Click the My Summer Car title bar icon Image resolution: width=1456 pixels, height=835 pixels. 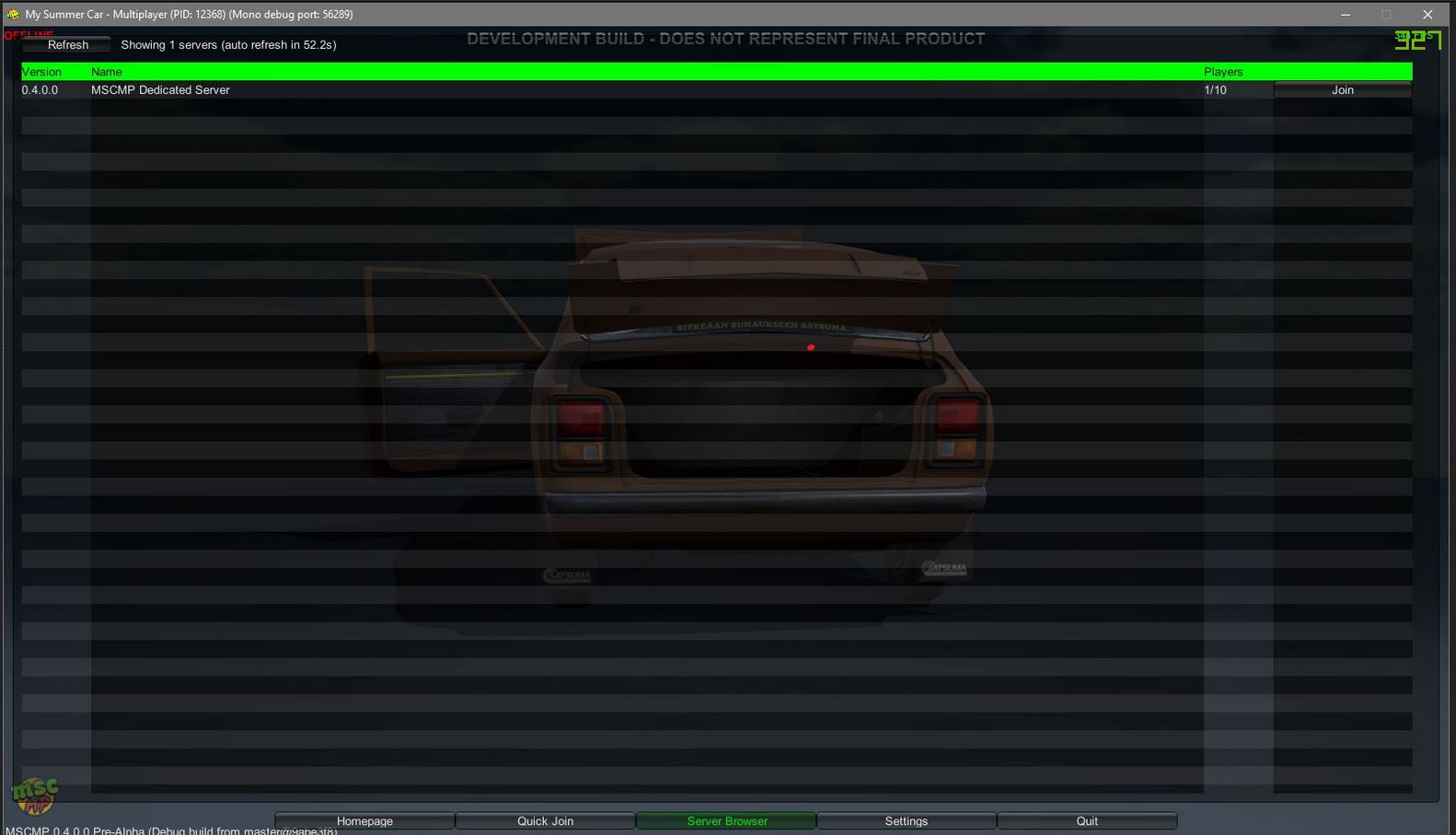13,14
